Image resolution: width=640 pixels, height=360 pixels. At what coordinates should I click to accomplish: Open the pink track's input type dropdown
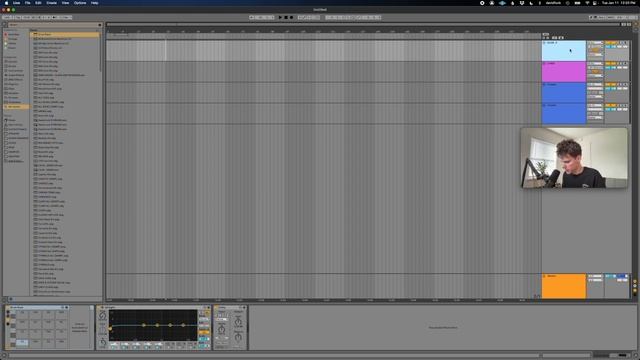coord(595,64)
